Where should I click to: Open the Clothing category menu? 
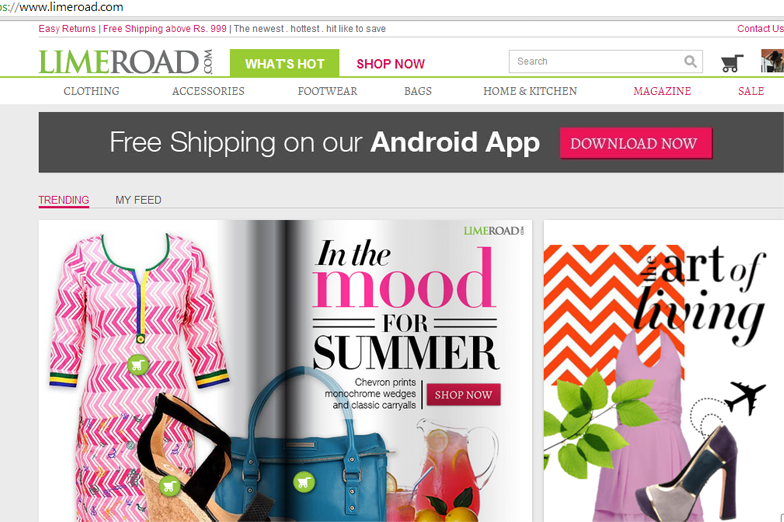pyautogui.click(x=92, y=91)
